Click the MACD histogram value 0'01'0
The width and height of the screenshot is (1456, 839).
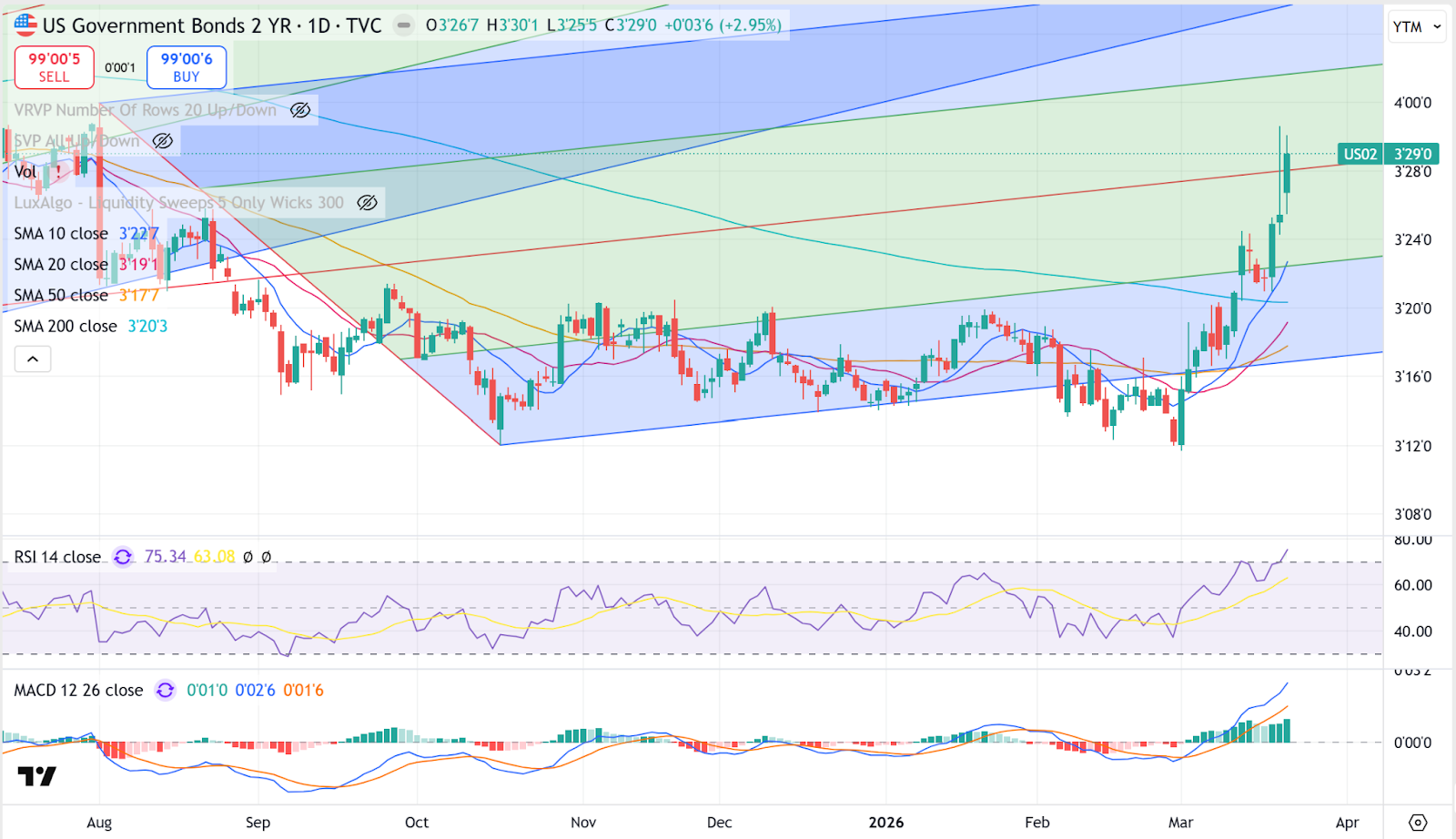pyautogui.click(x=207, y=691)
